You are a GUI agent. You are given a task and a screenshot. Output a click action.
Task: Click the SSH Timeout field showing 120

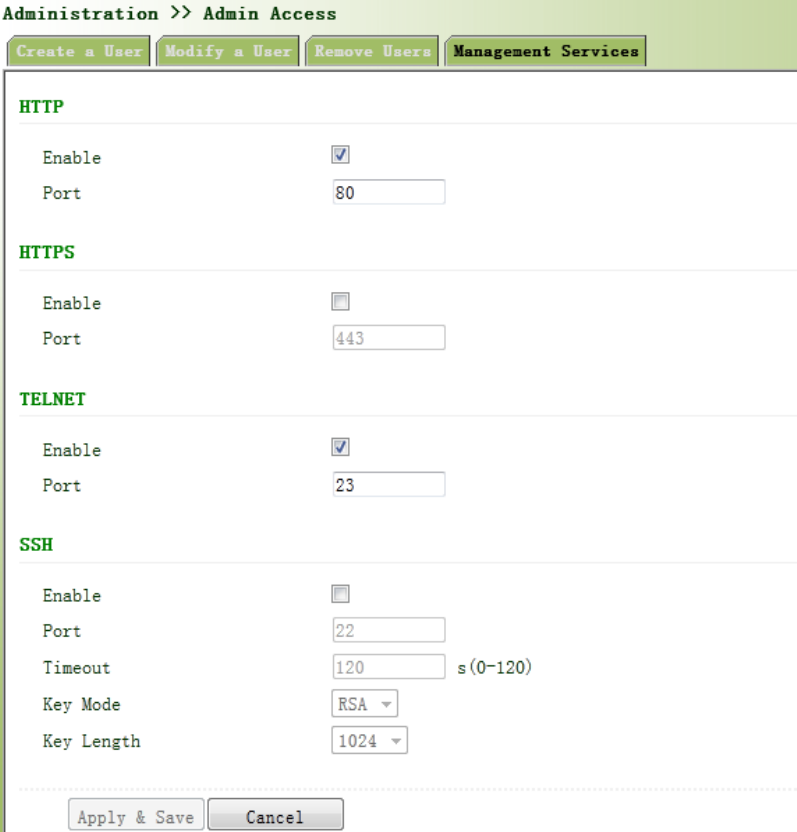click(388, 667)
